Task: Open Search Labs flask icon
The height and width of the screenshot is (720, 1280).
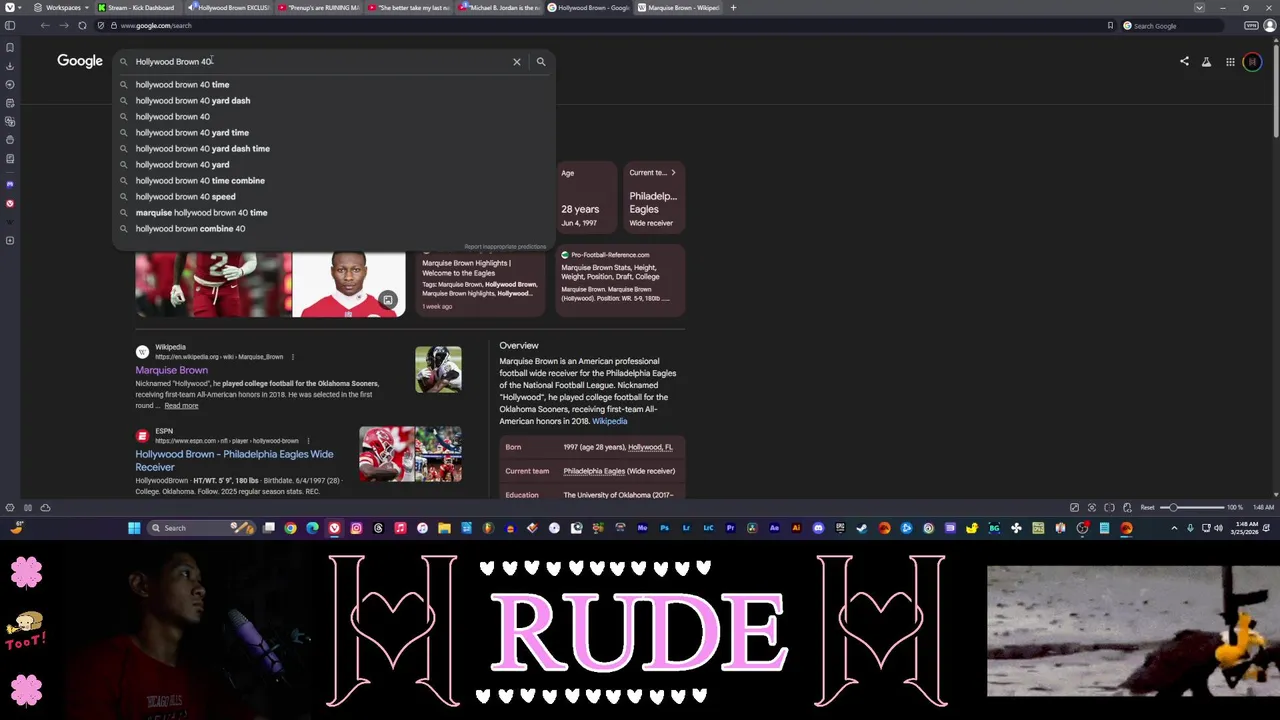Action: tap(1206, 62)
